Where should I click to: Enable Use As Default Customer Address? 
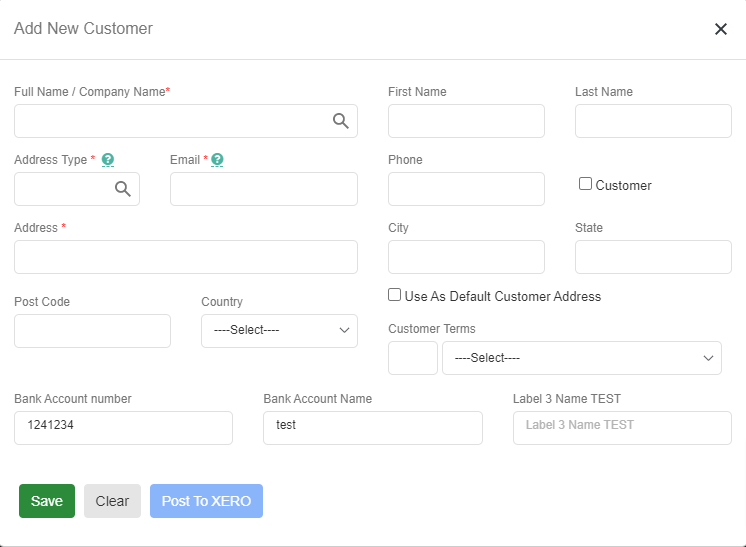pos(395,295)
